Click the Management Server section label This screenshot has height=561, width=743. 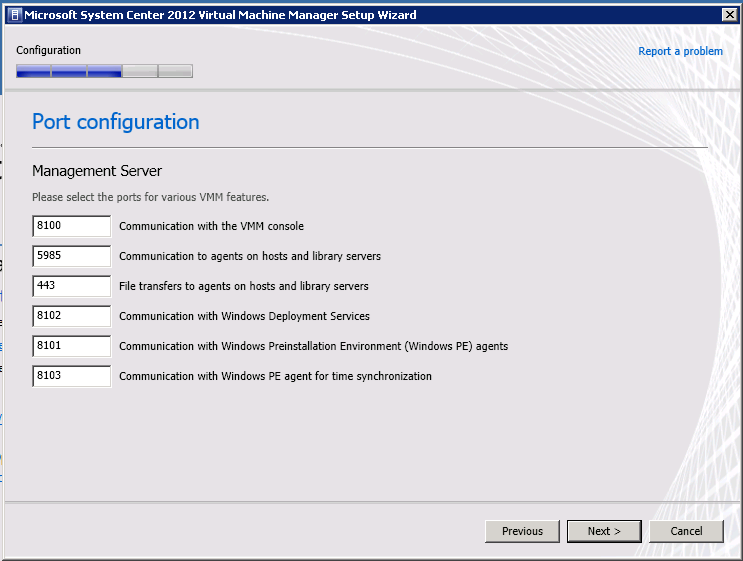coord(97,171)
